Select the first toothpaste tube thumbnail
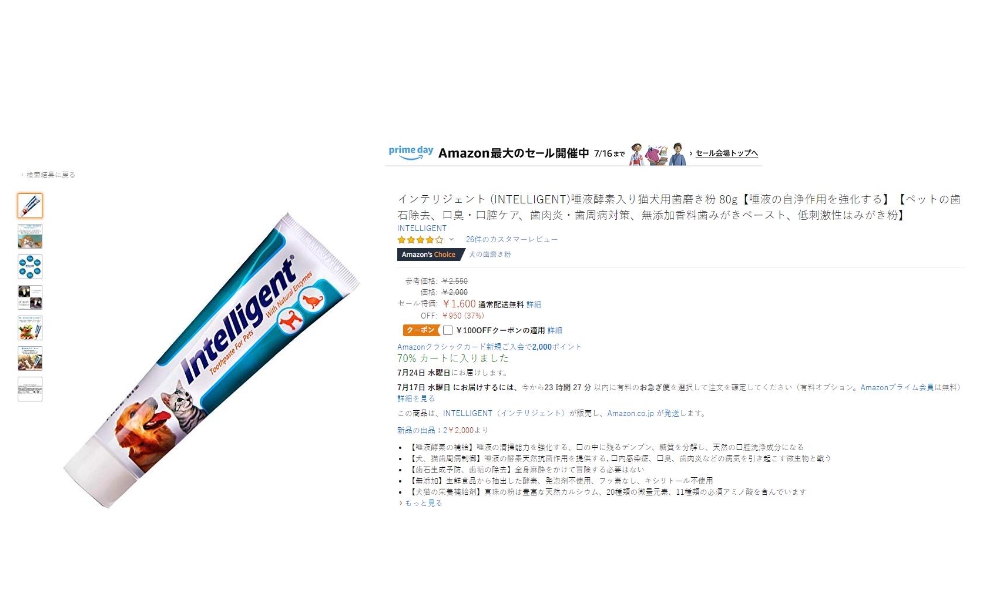 (x=30, y=205)
